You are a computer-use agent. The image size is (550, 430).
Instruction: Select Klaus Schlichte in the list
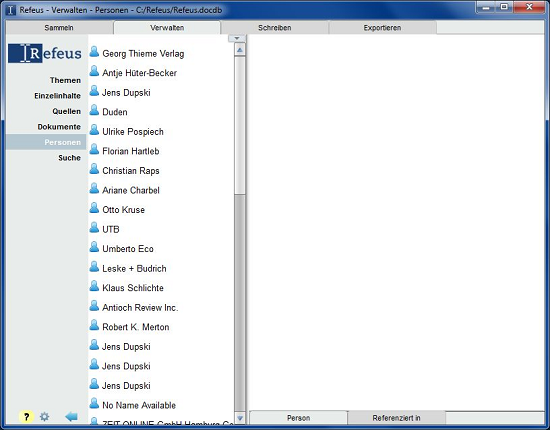(133, 288)
